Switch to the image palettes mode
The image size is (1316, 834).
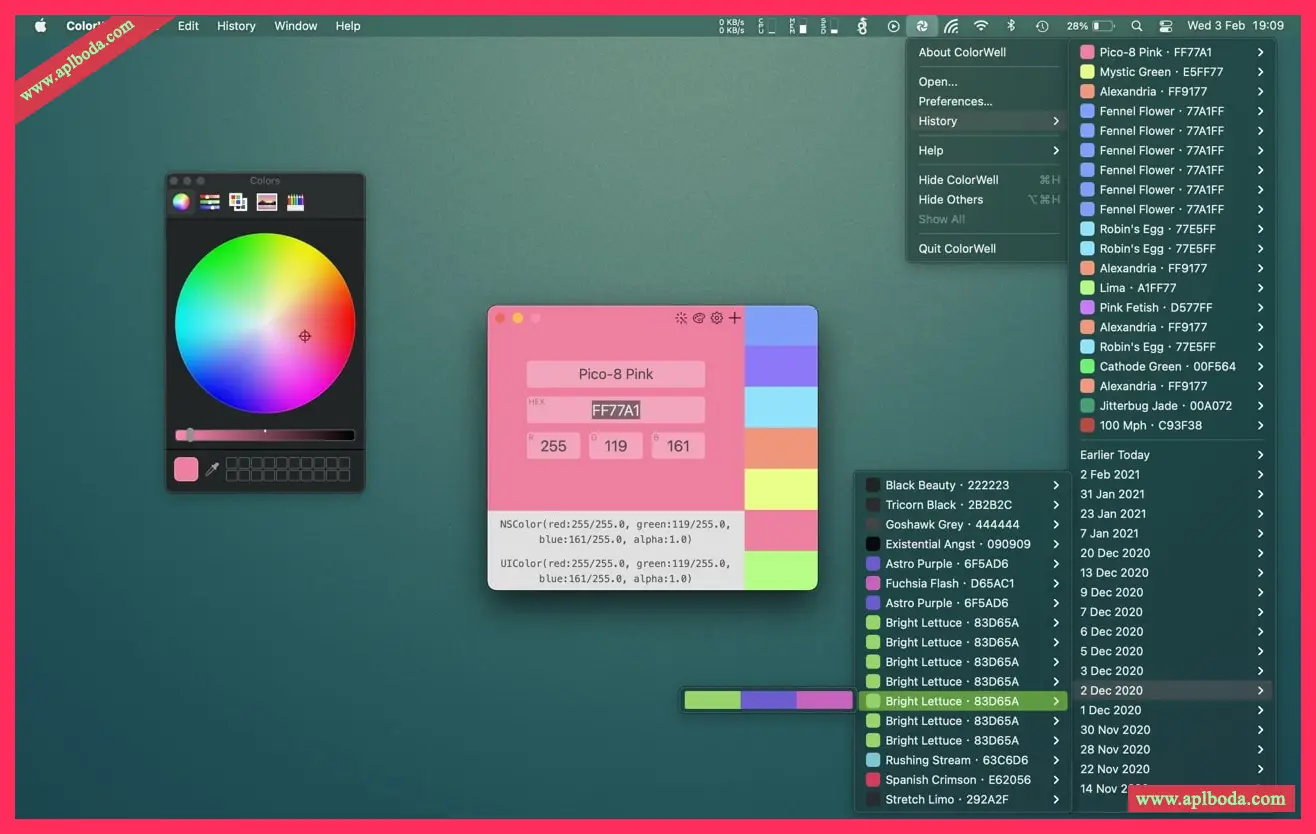(x=267, y=202)
